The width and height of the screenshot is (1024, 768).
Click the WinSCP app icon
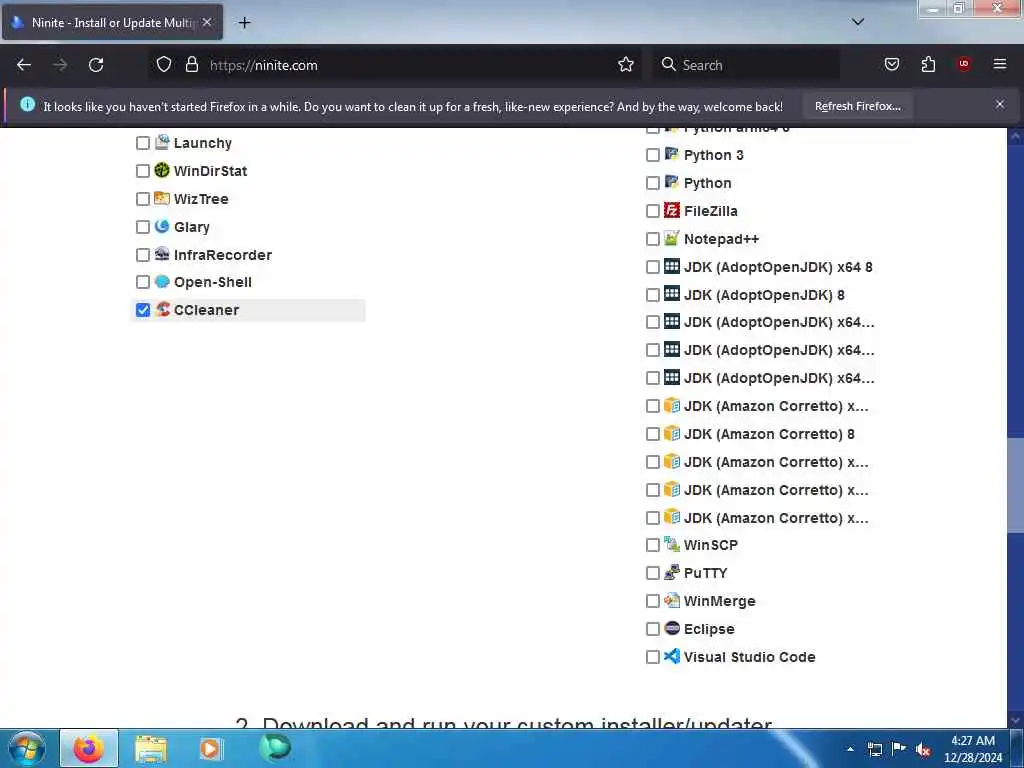pyautogui.click(x=672, y=544)
